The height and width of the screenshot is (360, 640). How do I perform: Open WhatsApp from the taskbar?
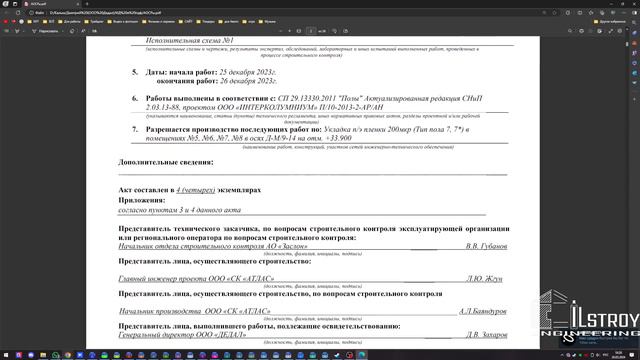pyautogui.click(x=56, y=355)
